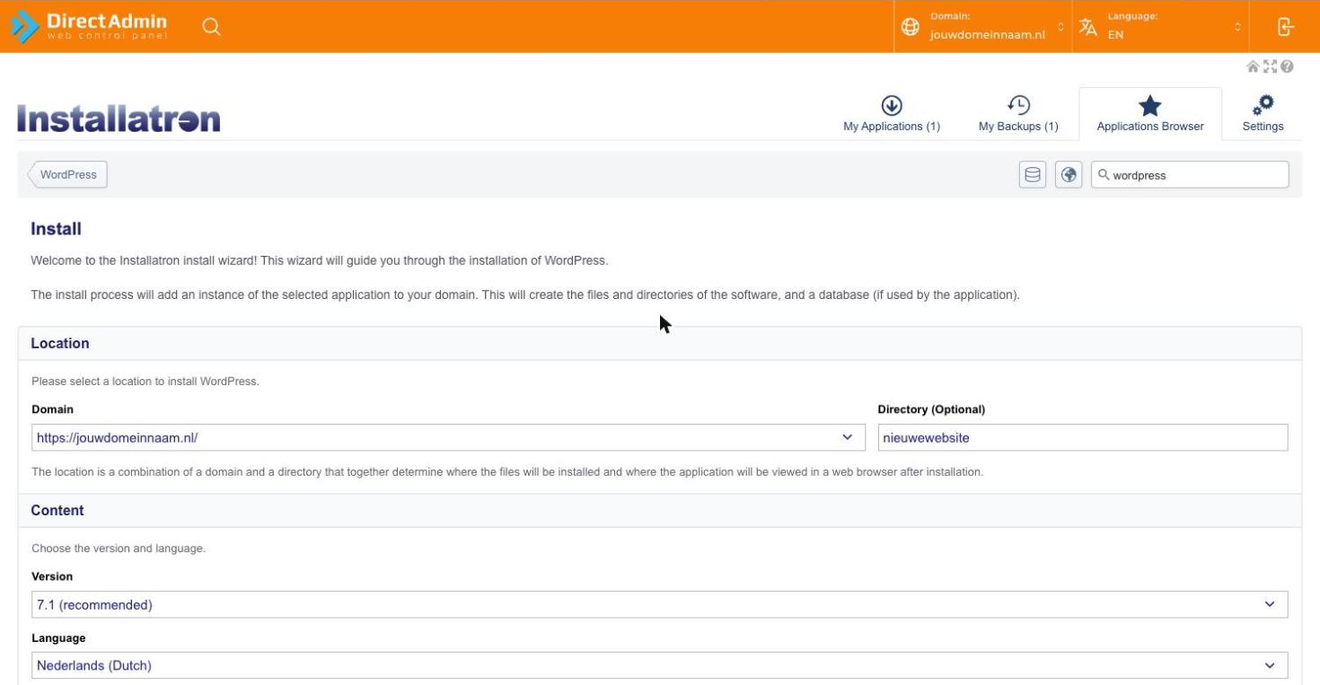Click the 'Please select a location' text

tap(145, 382)
